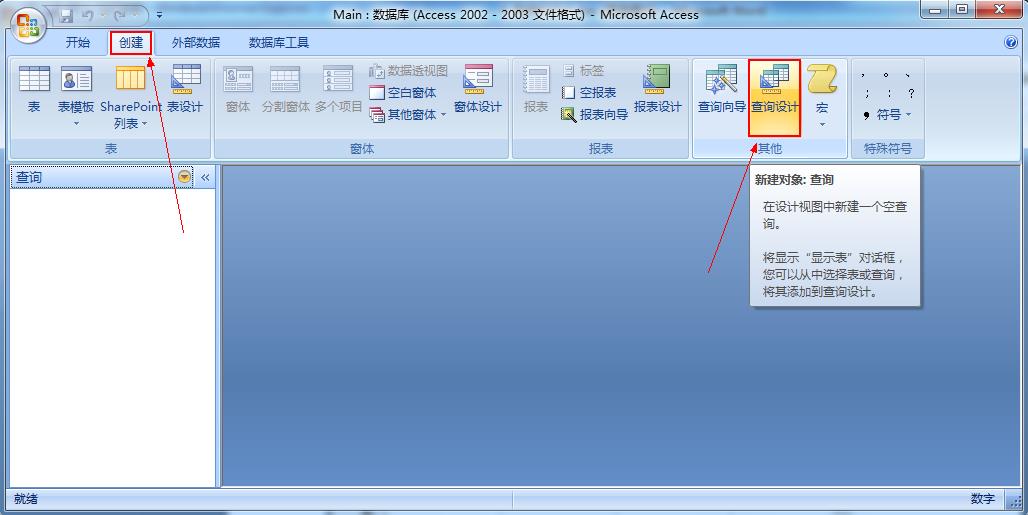Screen dimensions: 1028x515
Task: Open the round Office button menu
Action: pyautogui.click(x=27, y=24)
